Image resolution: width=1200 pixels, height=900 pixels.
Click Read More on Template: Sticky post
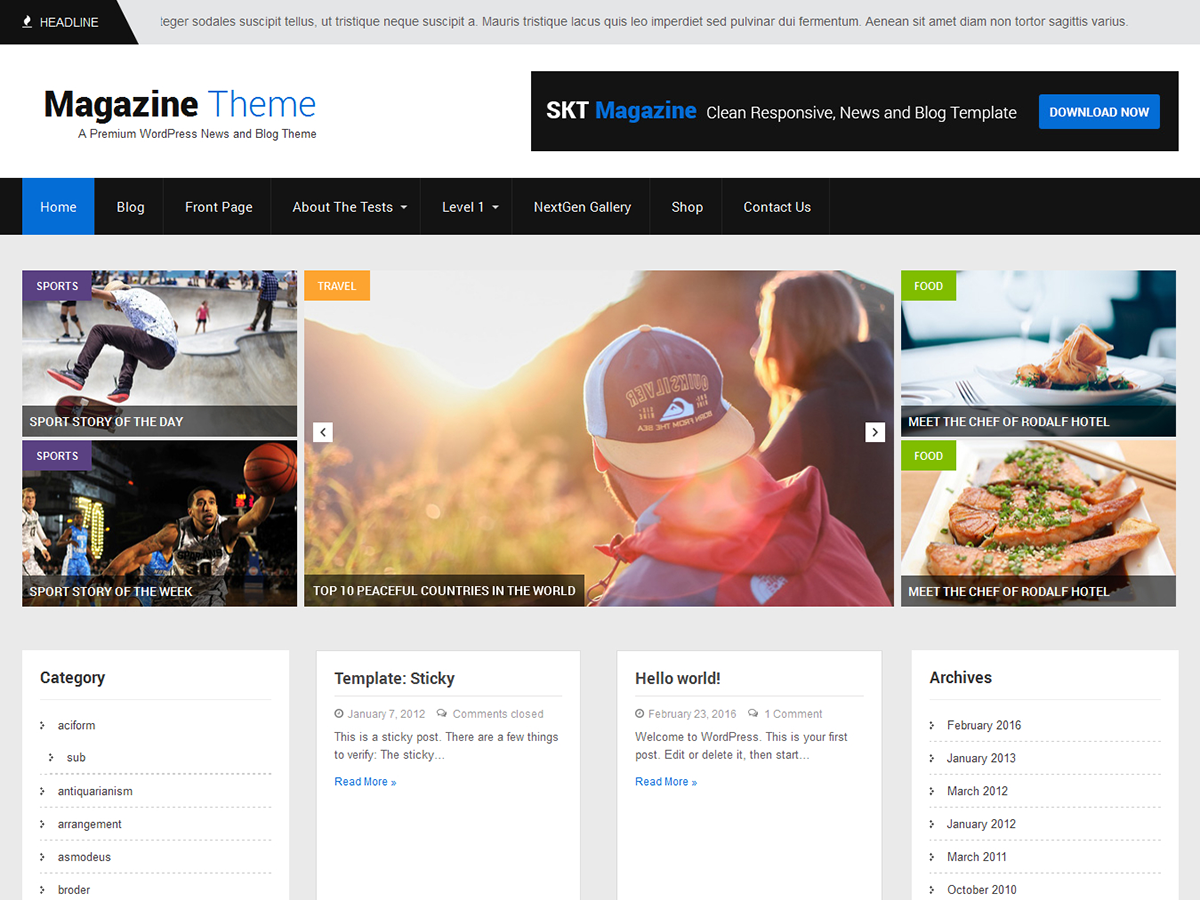point(364,781)
